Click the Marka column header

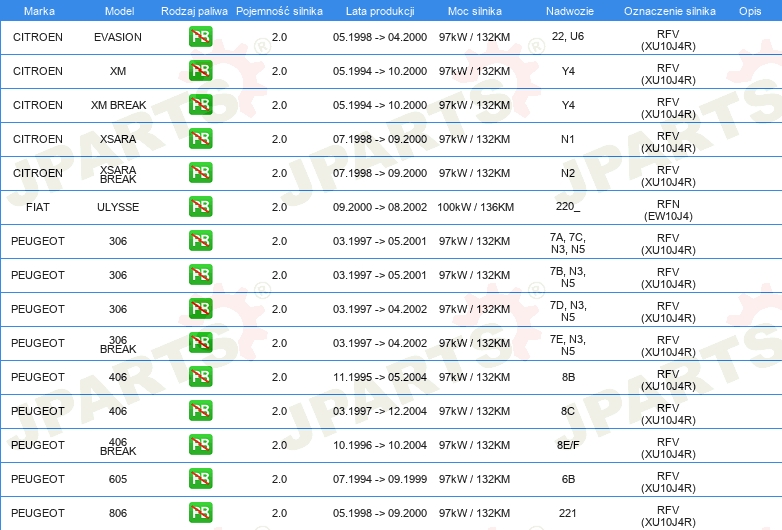tap(39, 11)
